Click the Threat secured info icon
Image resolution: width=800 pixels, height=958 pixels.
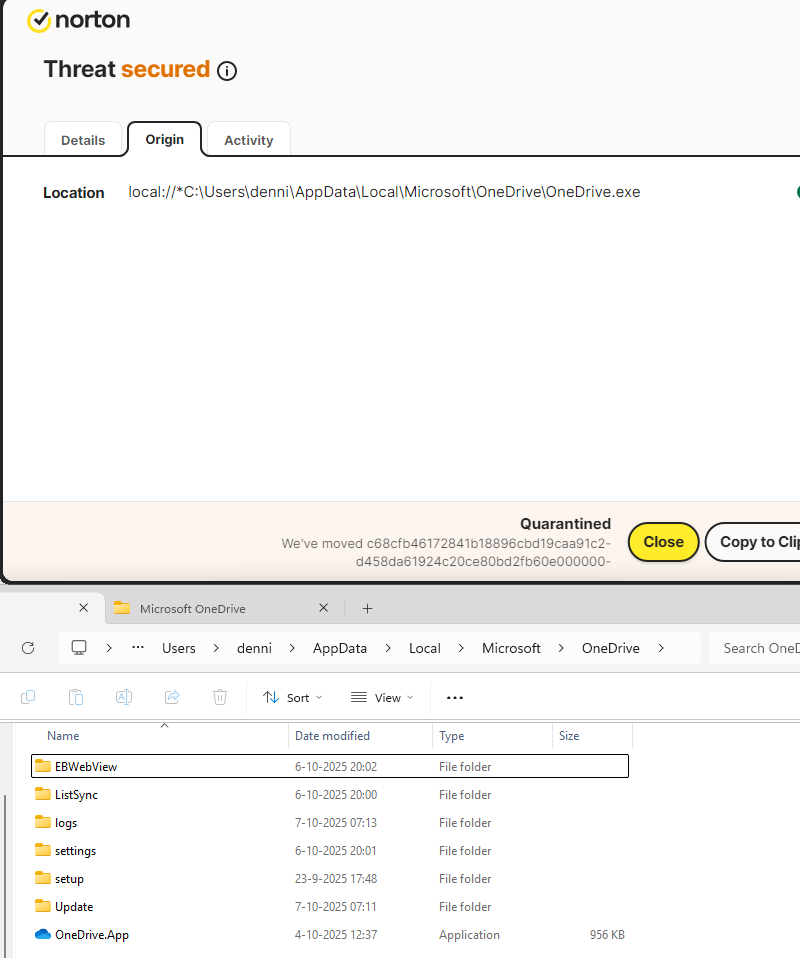pyautogui.click(x=227, y=71)
